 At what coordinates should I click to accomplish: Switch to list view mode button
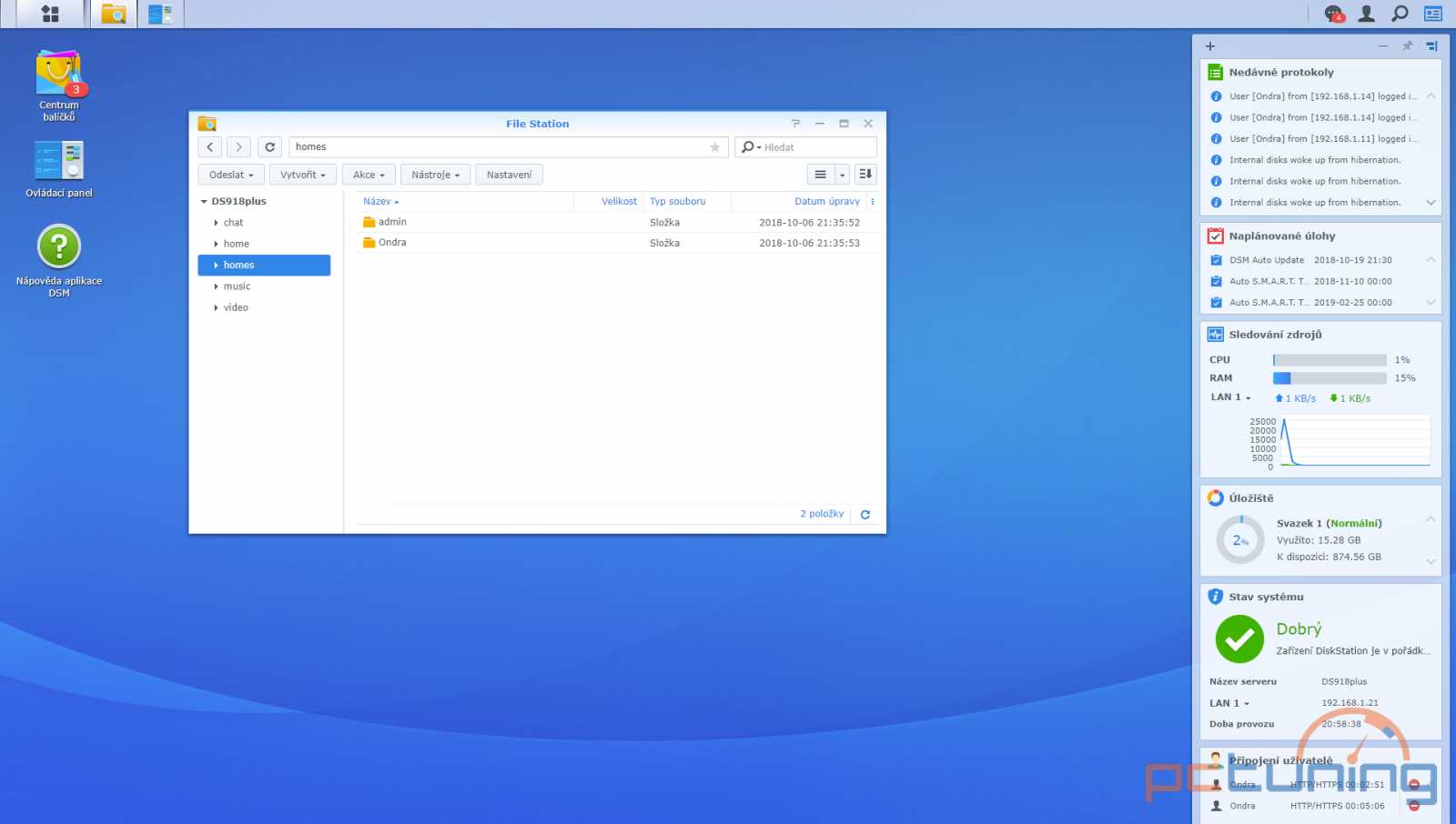coord(821,175)
